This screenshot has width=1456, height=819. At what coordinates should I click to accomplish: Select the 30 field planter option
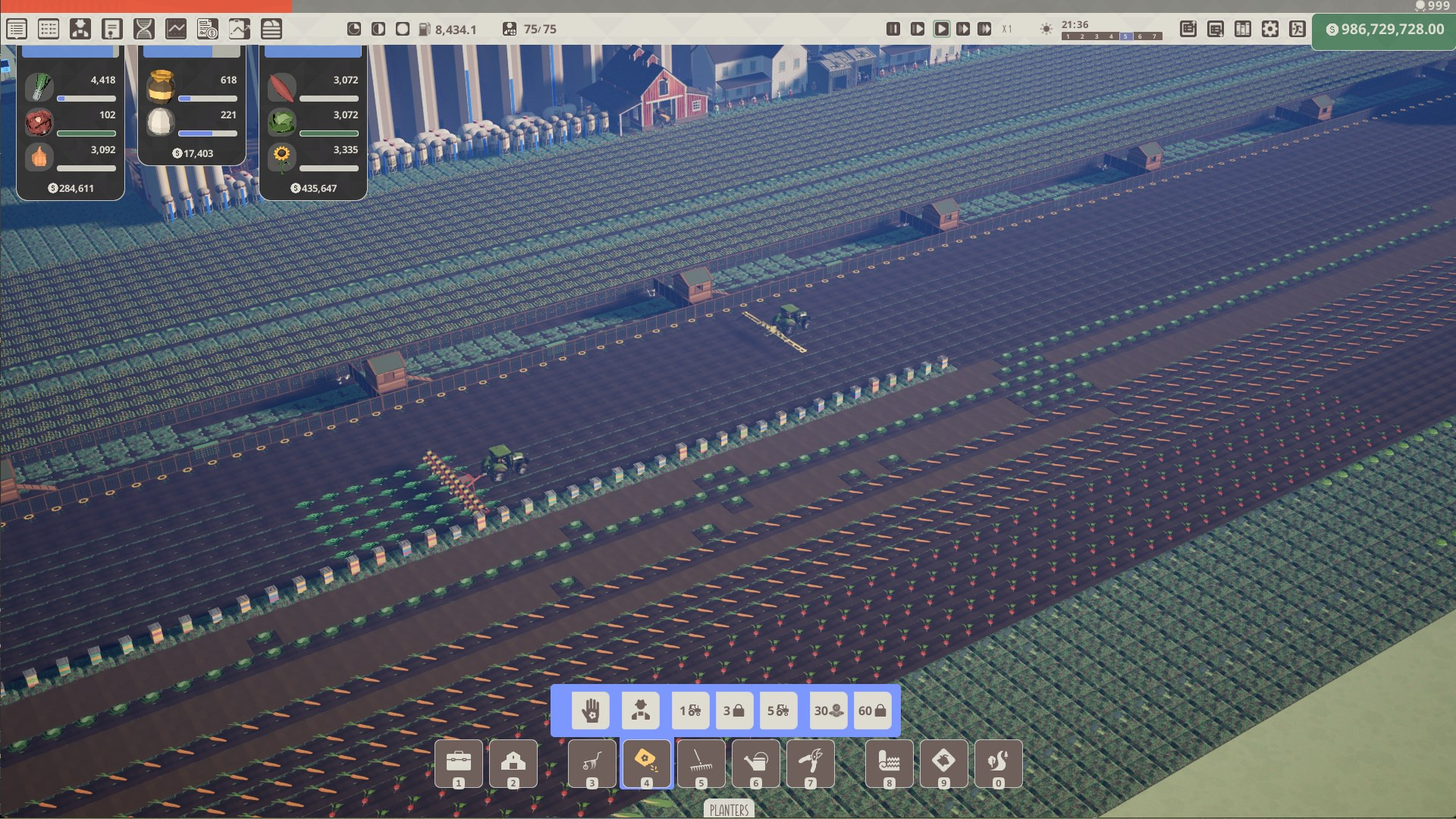(x=828, y=711)
